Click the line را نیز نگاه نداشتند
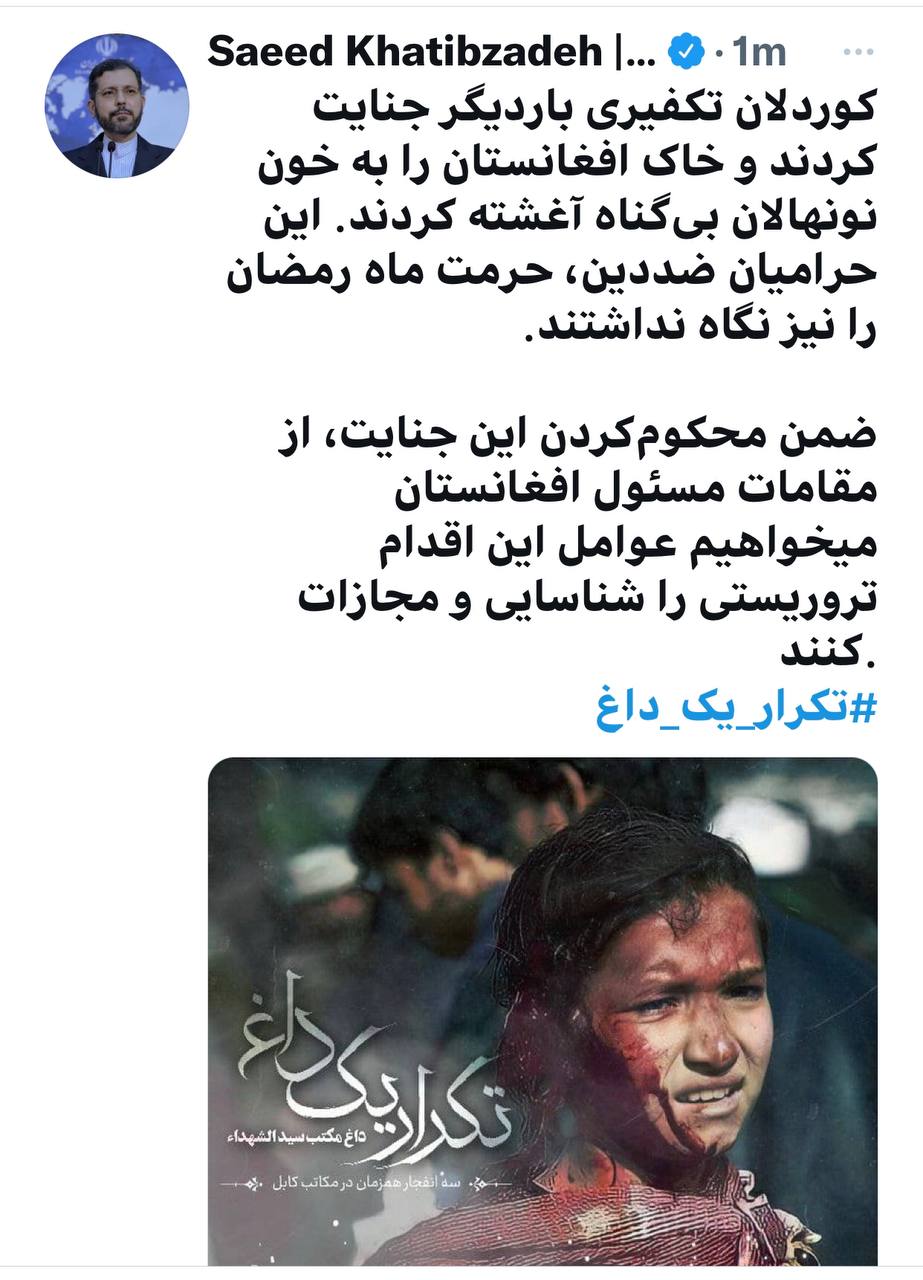The width and height of the screenshot is (923, 1280). coord(700,330)
